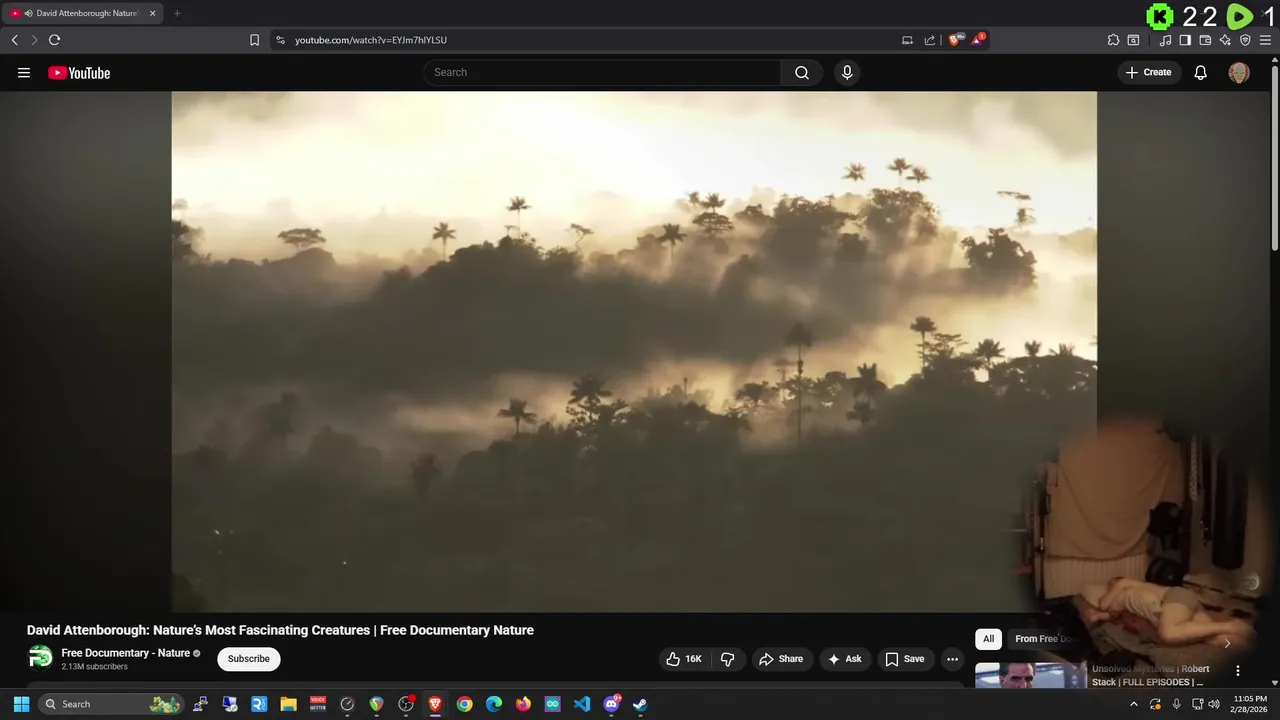Open Microsoft Edge from the taskbar
Image resolution: width=1280 pixels, height=720 pixels.
(494, 704)
